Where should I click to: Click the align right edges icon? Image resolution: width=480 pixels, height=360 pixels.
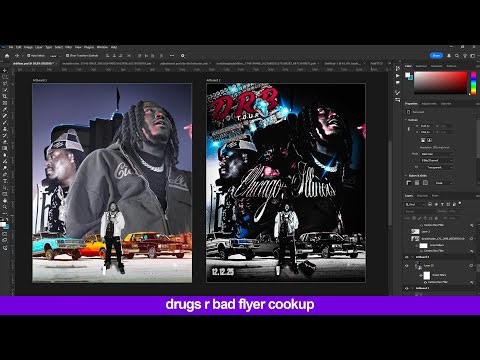[x=121, y=56]
